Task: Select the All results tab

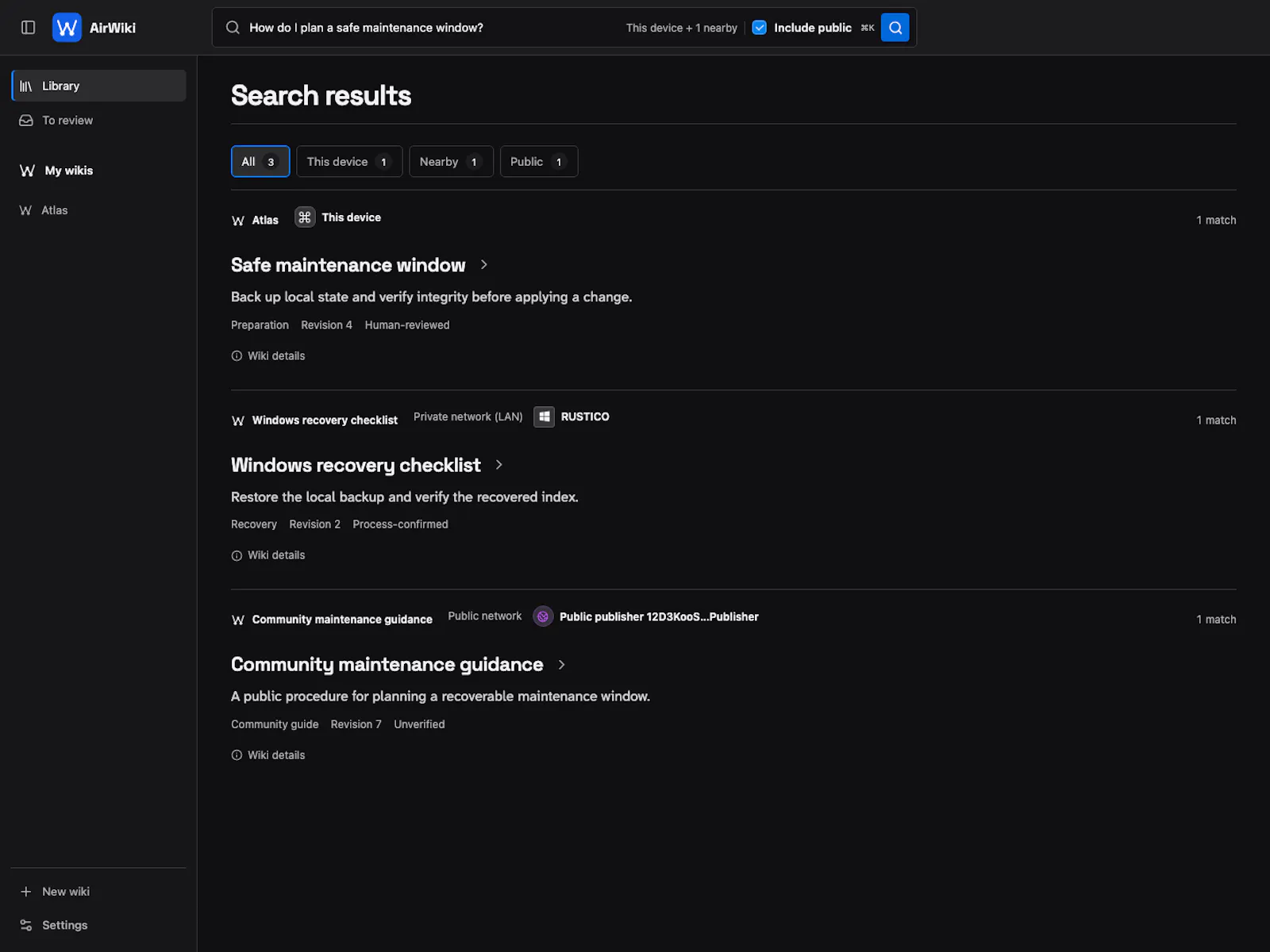Action: coord(260,162)
